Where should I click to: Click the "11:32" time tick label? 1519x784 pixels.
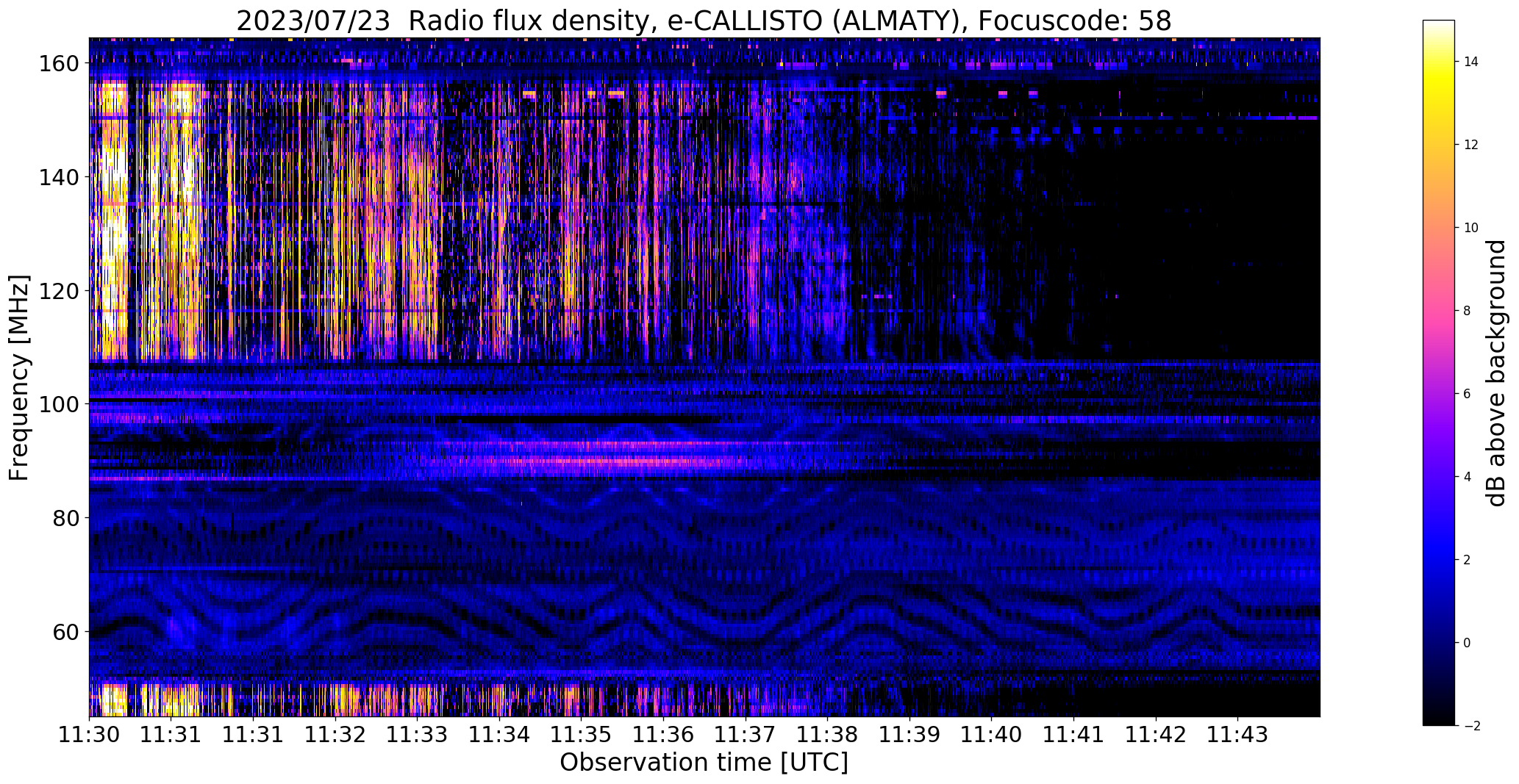[x=335, y=734]
